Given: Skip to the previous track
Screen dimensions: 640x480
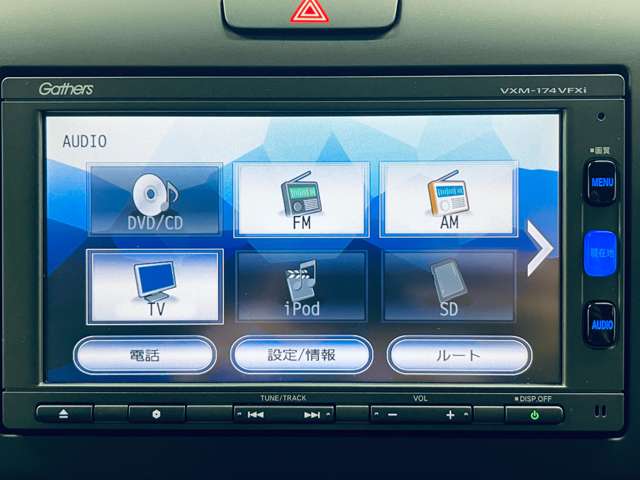Looking at the screenshot, I should (x=256, y=415).
